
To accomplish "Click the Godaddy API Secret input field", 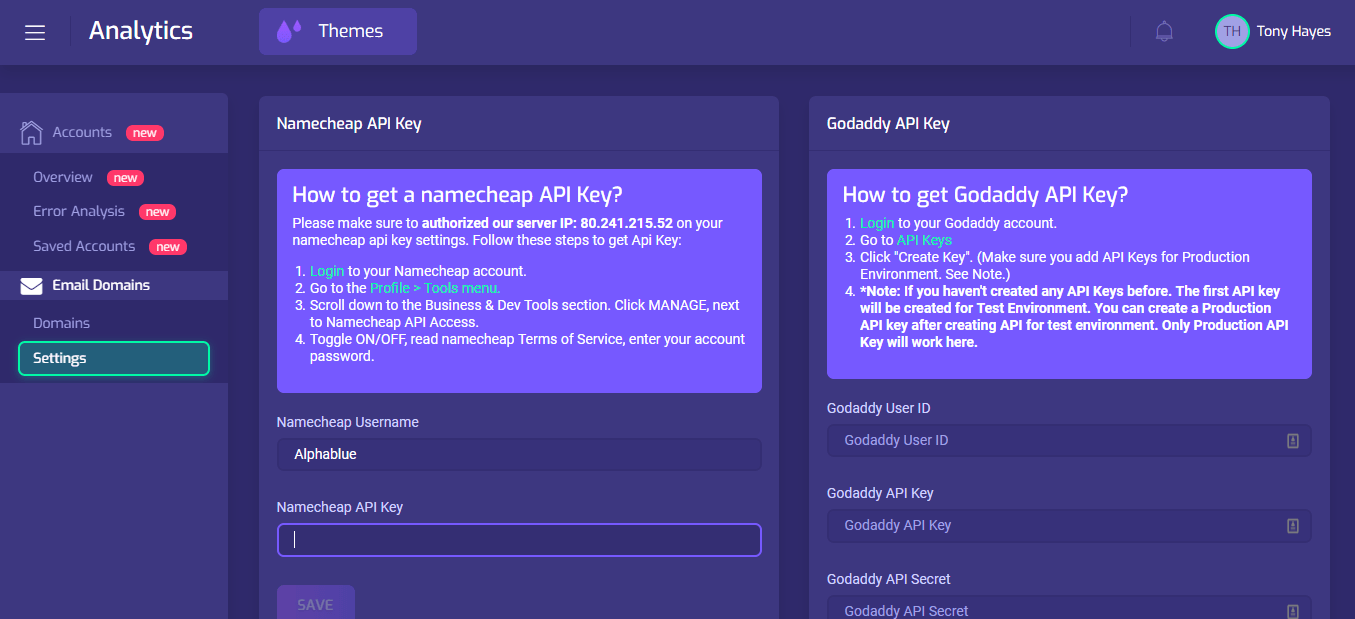I will (x=1069, y=609).
